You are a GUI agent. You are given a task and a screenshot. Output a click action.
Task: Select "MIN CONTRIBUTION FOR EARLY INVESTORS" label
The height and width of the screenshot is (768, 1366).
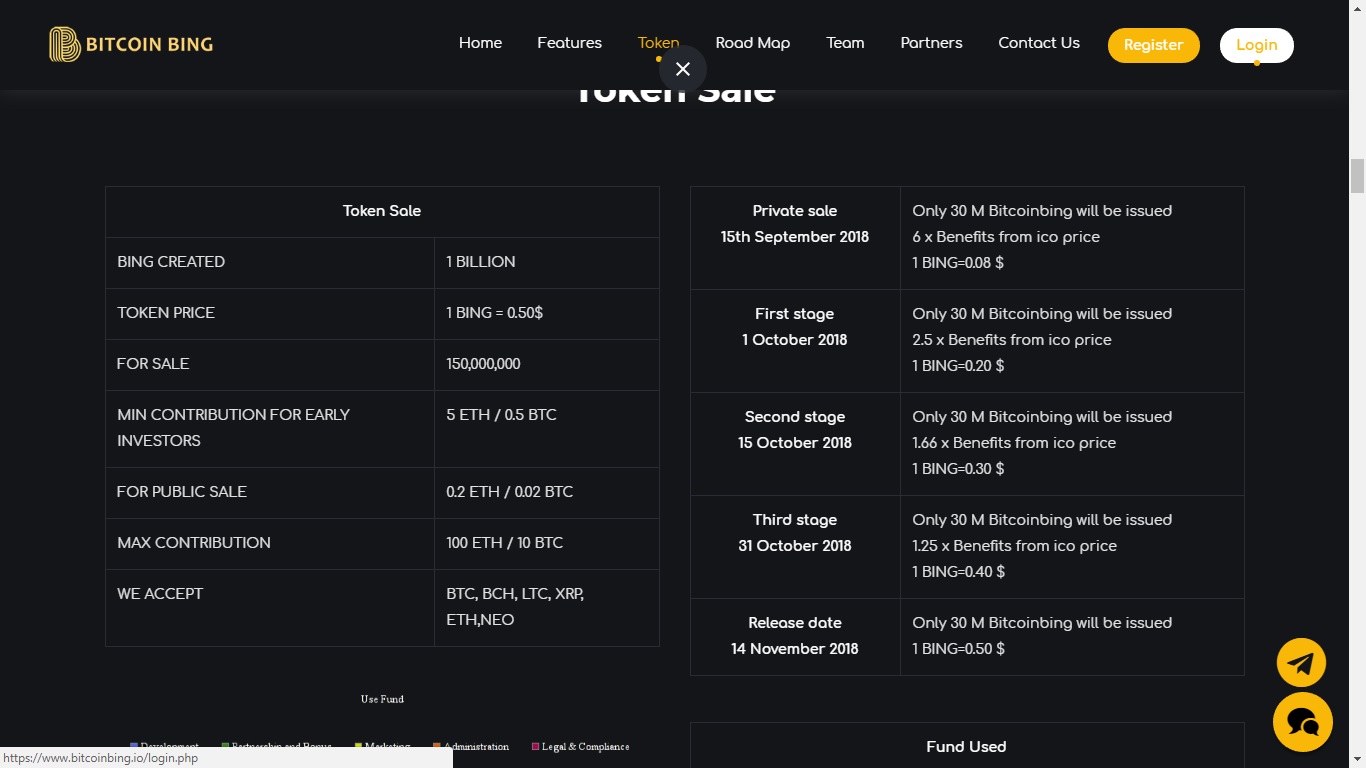click(x=233, y=428)
